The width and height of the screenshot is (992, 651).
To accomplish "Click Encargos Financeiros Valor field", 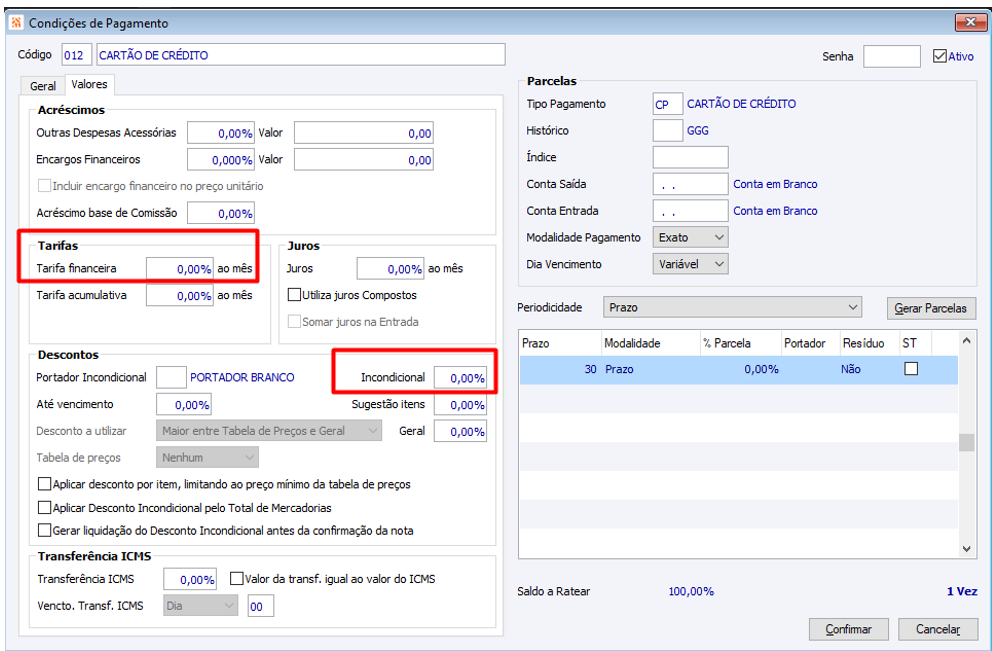I will click(364, 159).
